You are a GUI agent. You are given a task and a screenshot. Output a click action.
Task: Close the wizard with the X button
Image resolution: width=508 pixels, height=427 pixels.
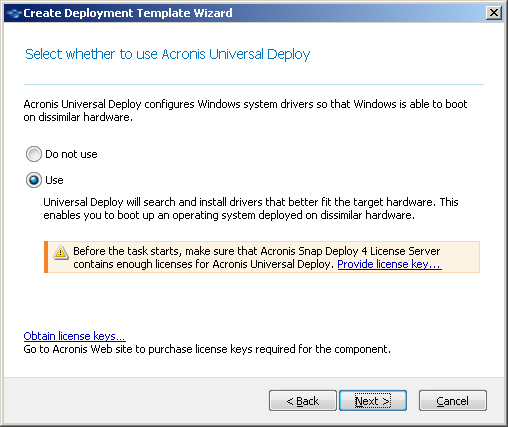(494, 13)
